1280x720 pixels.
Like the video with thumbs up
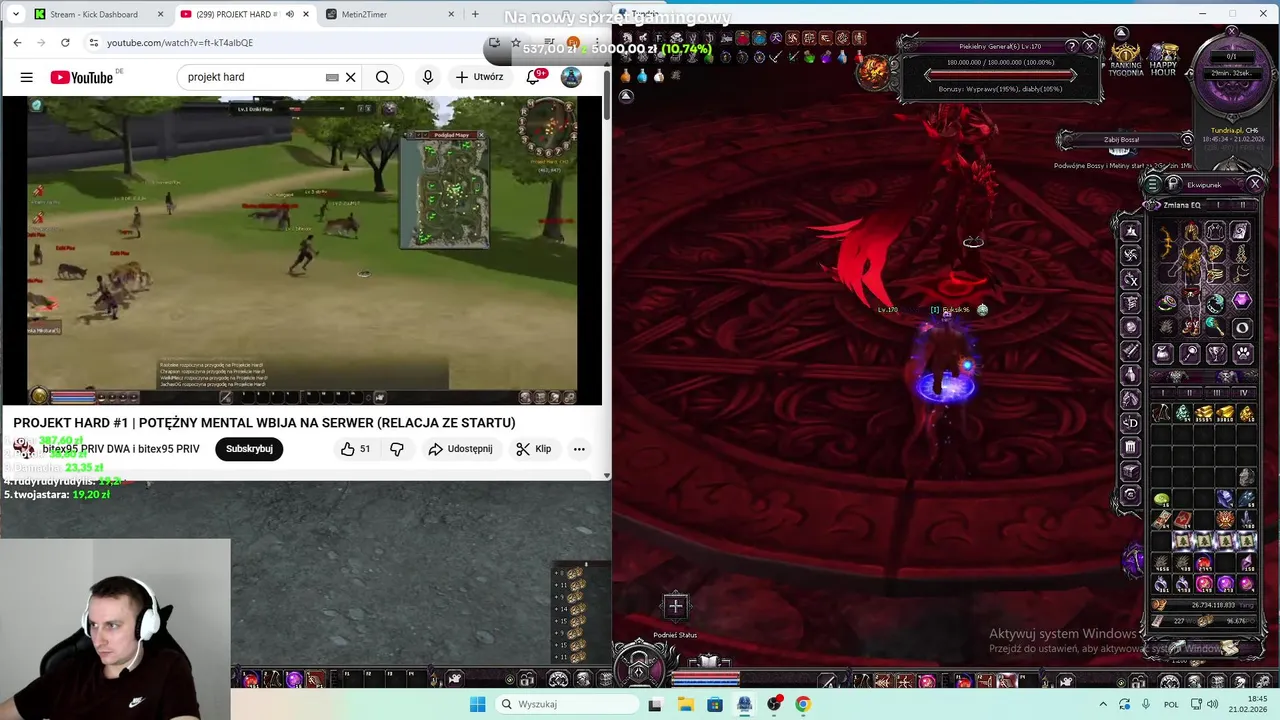point(355,449)
